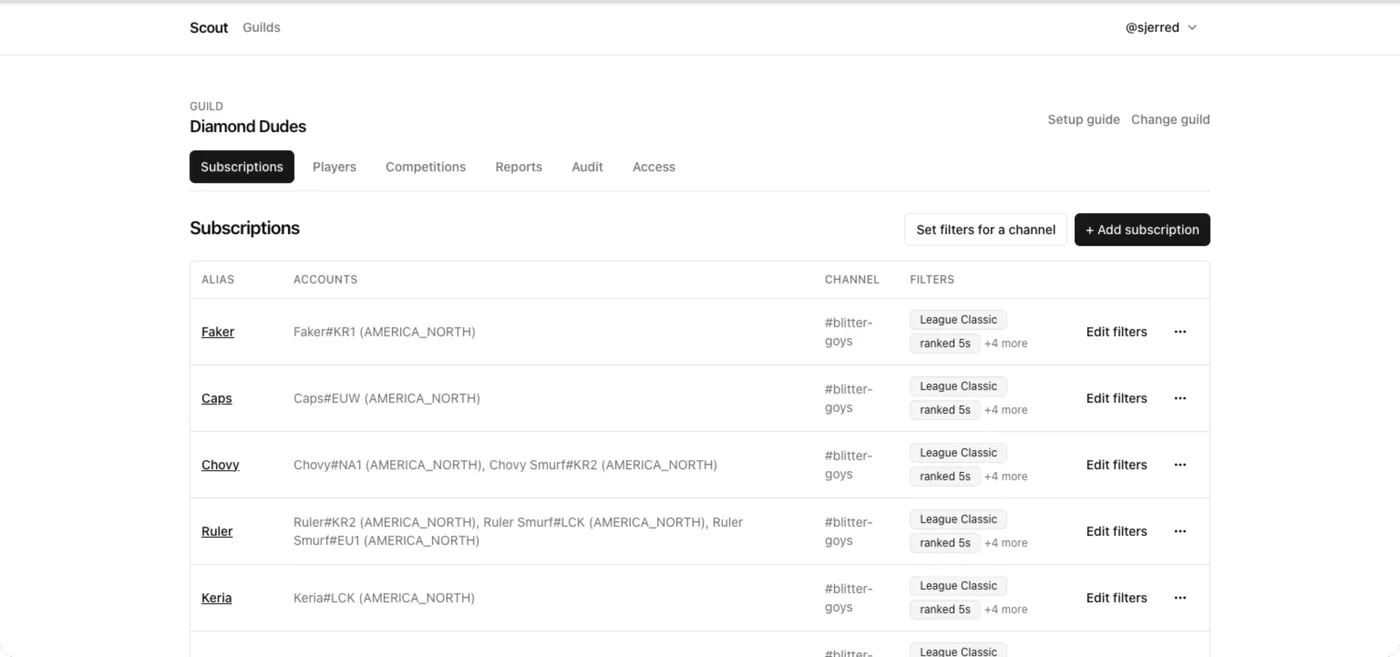Open the Reports tab
1400x657 pixels.
pos(519,167)
